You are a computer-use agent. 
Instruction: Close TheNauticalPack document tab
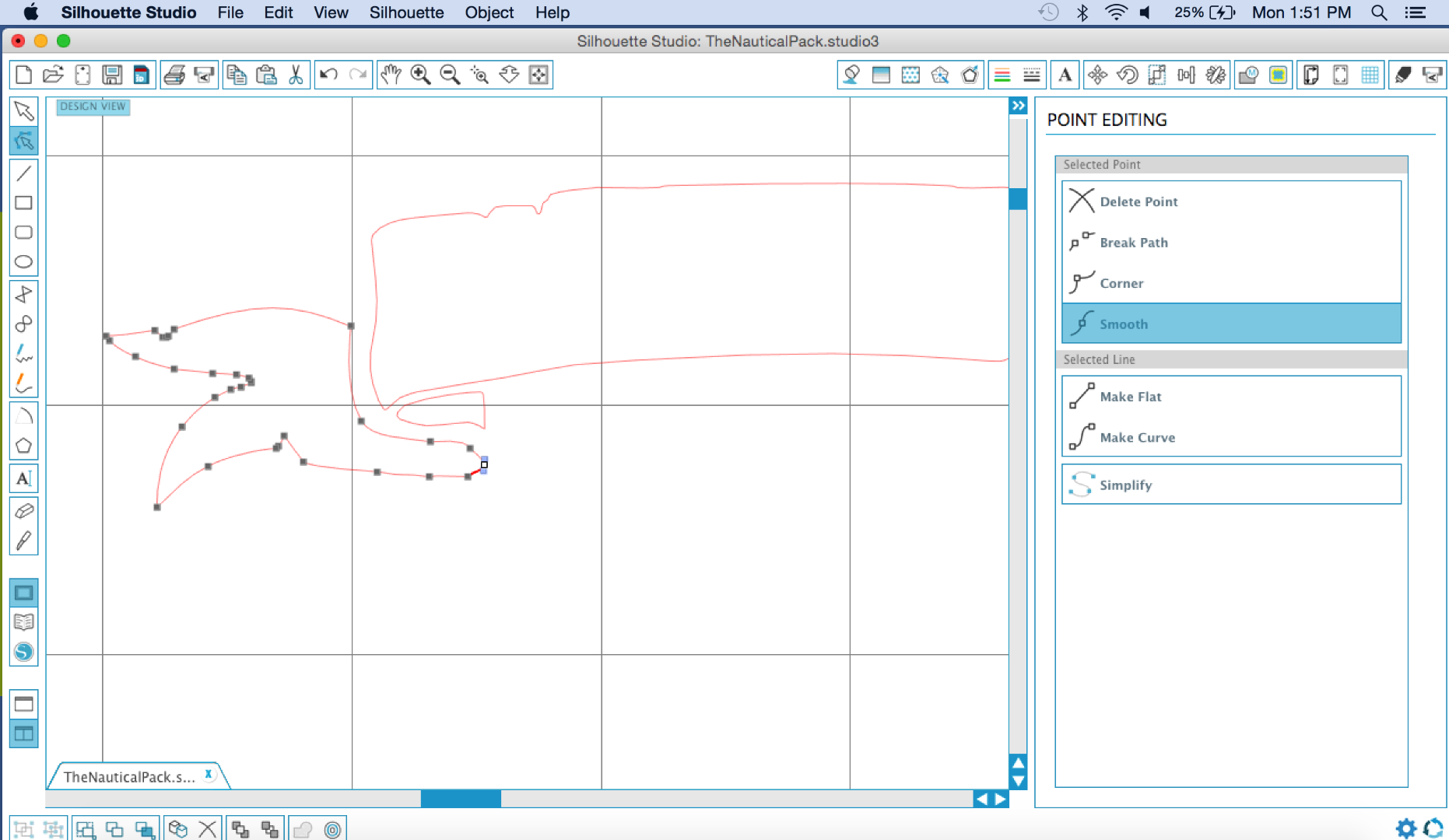[x=209, y=774]
